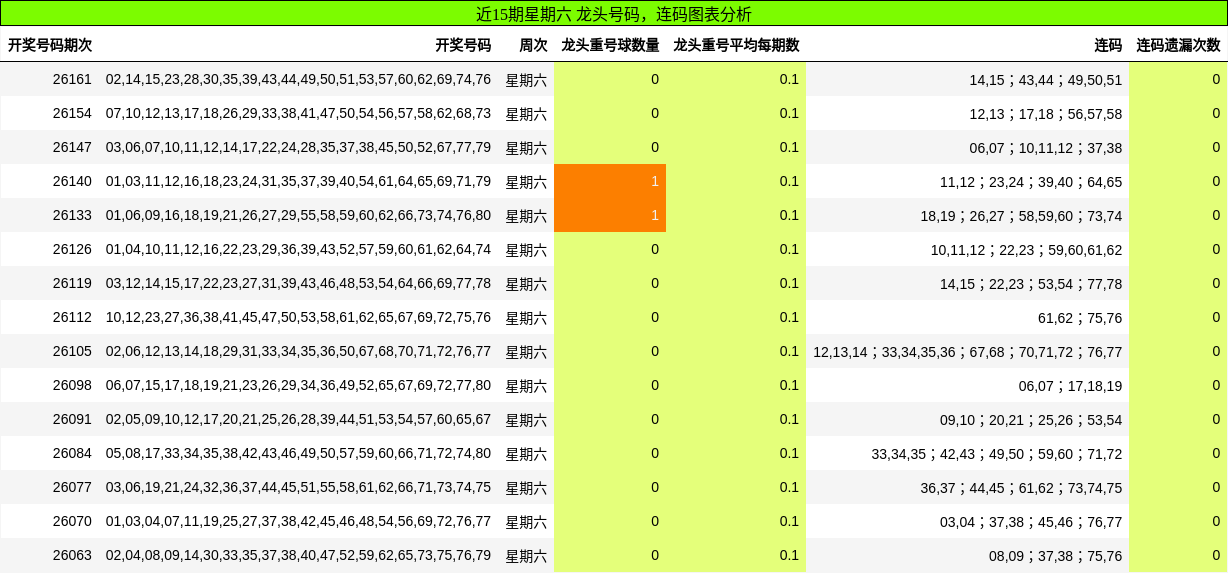Viewport: 1228px width, 573px height.
Task: Click the 周次 column header
Action: pyautogui.click(x=533, y=45)
